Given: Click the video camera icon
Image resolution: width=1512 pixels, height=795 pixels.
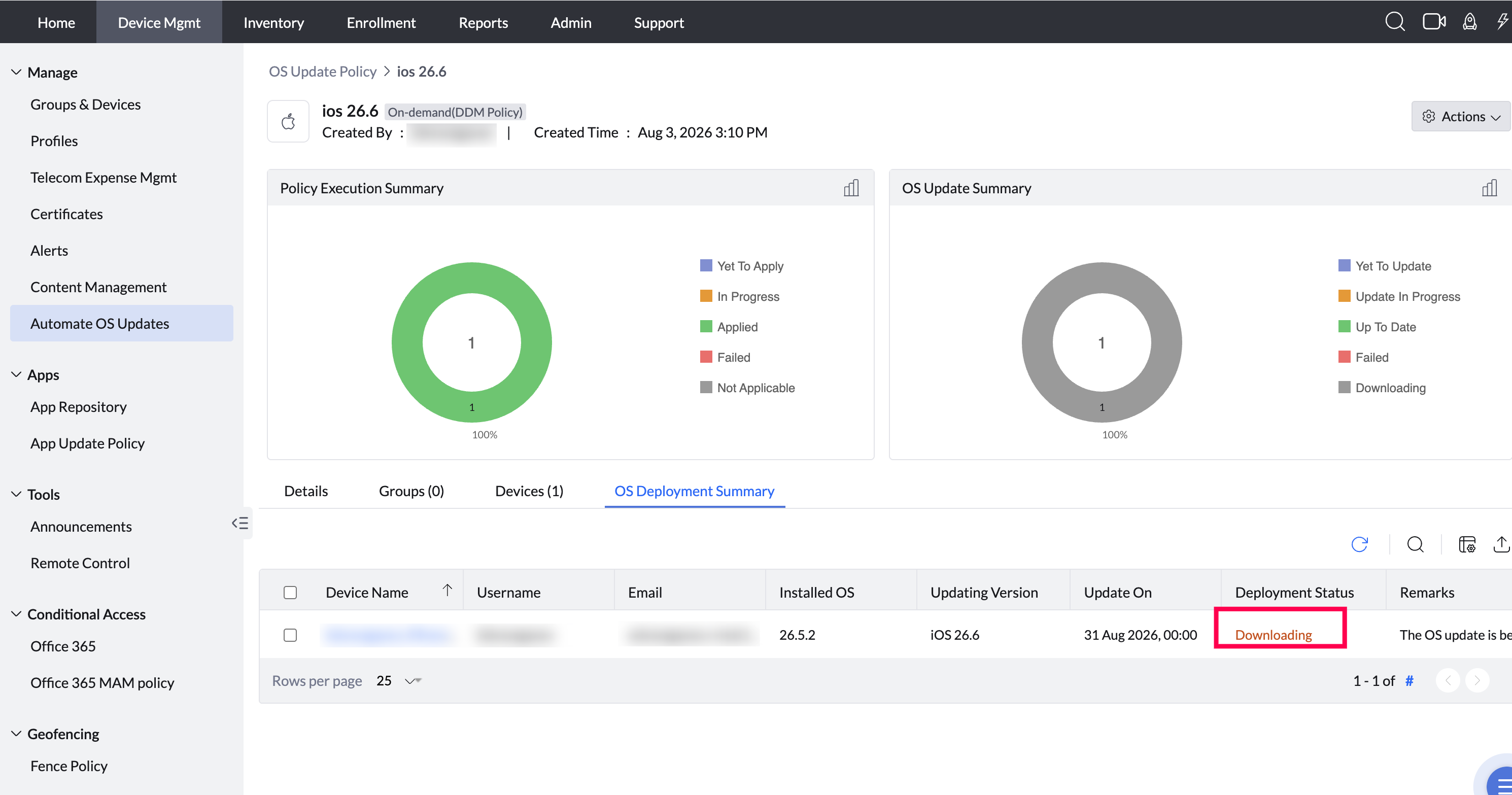Looking at the screenshot, I should 1434,22.
